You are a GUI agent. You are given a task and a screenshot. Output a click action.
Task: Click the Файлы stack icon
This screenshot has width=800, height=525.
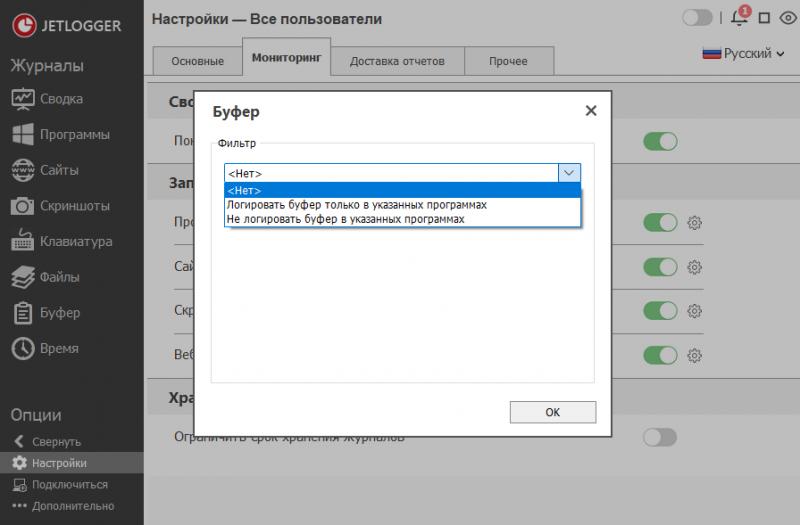(x=23, y=277)
